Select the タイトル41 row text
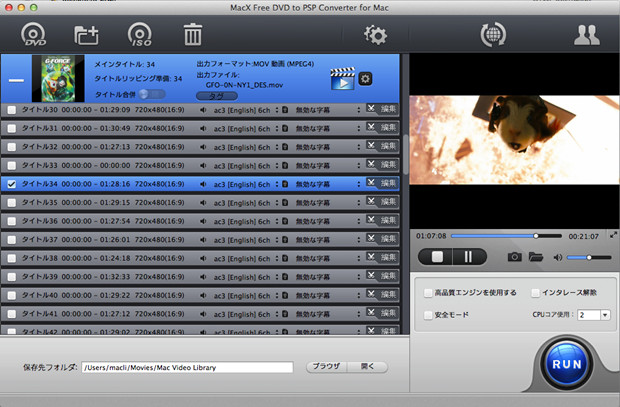This screenshot has width=620, height=407. [103, 314]
